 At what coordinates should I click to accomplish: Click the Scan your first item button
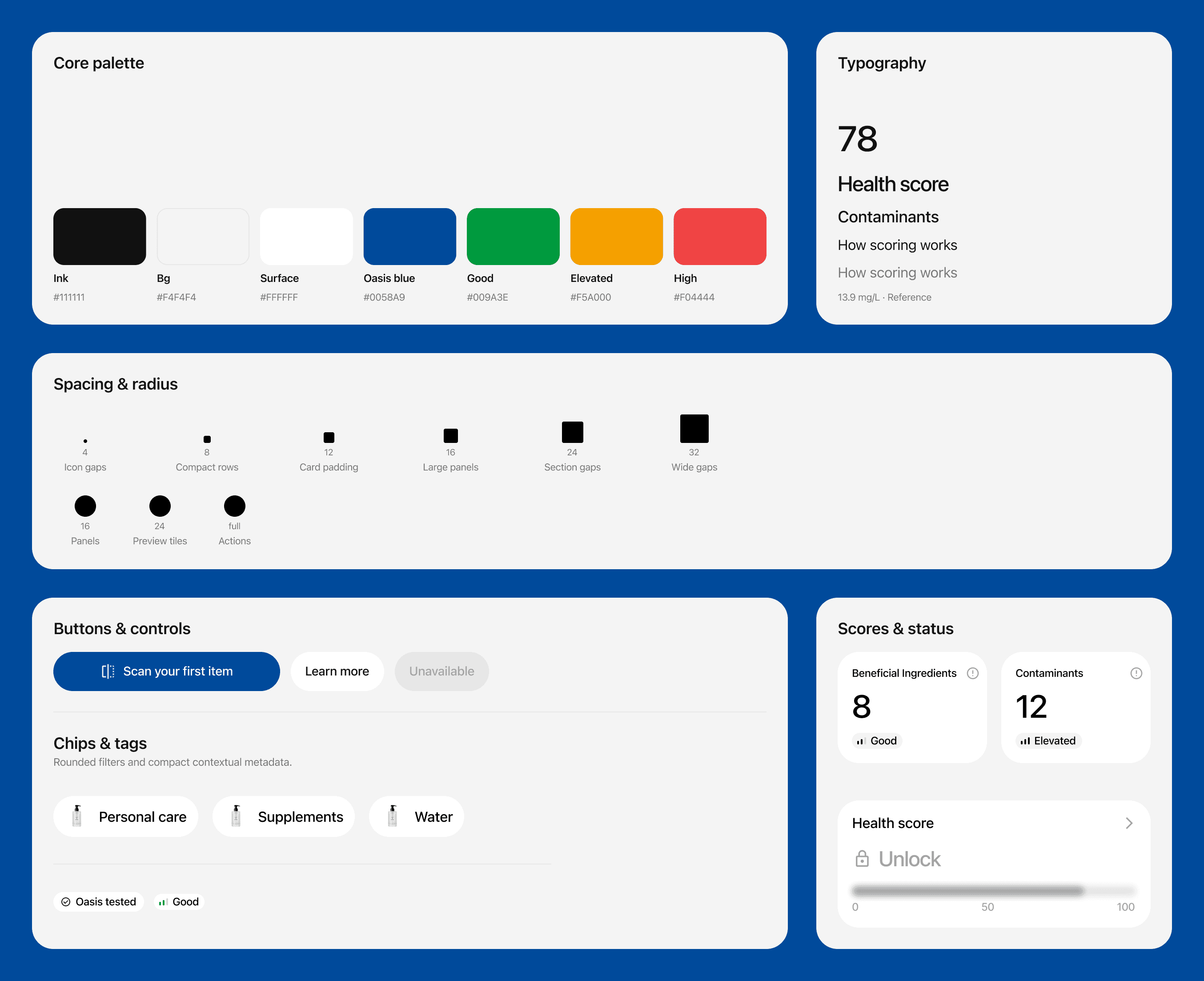tap(167, 671)
